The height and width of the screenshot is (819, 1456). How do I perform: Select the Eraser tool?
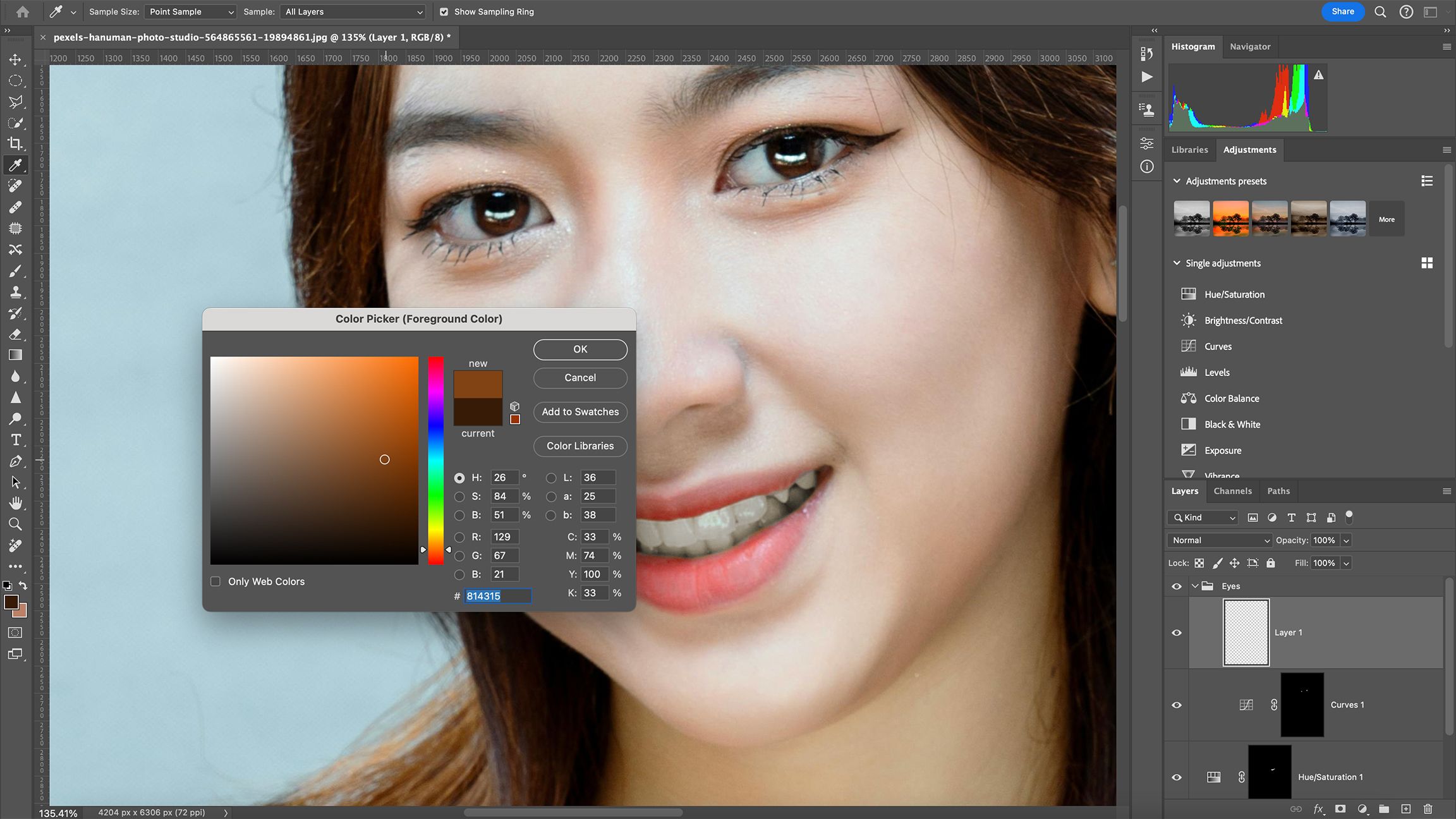pyautogui.click(x=15, y=334)
